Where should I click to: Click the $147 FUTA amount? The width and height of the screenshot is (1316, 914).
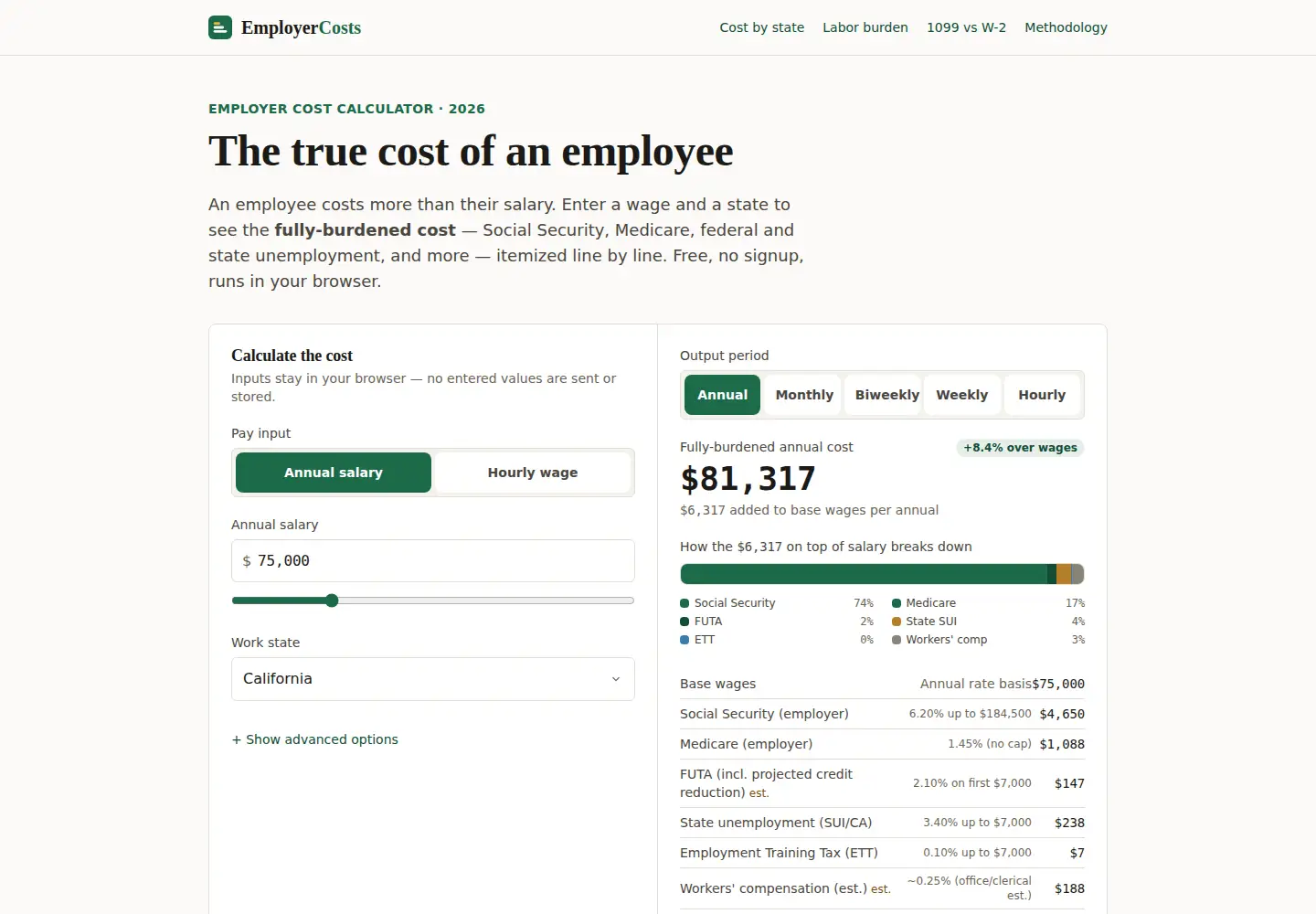[x=1069, y=783]
